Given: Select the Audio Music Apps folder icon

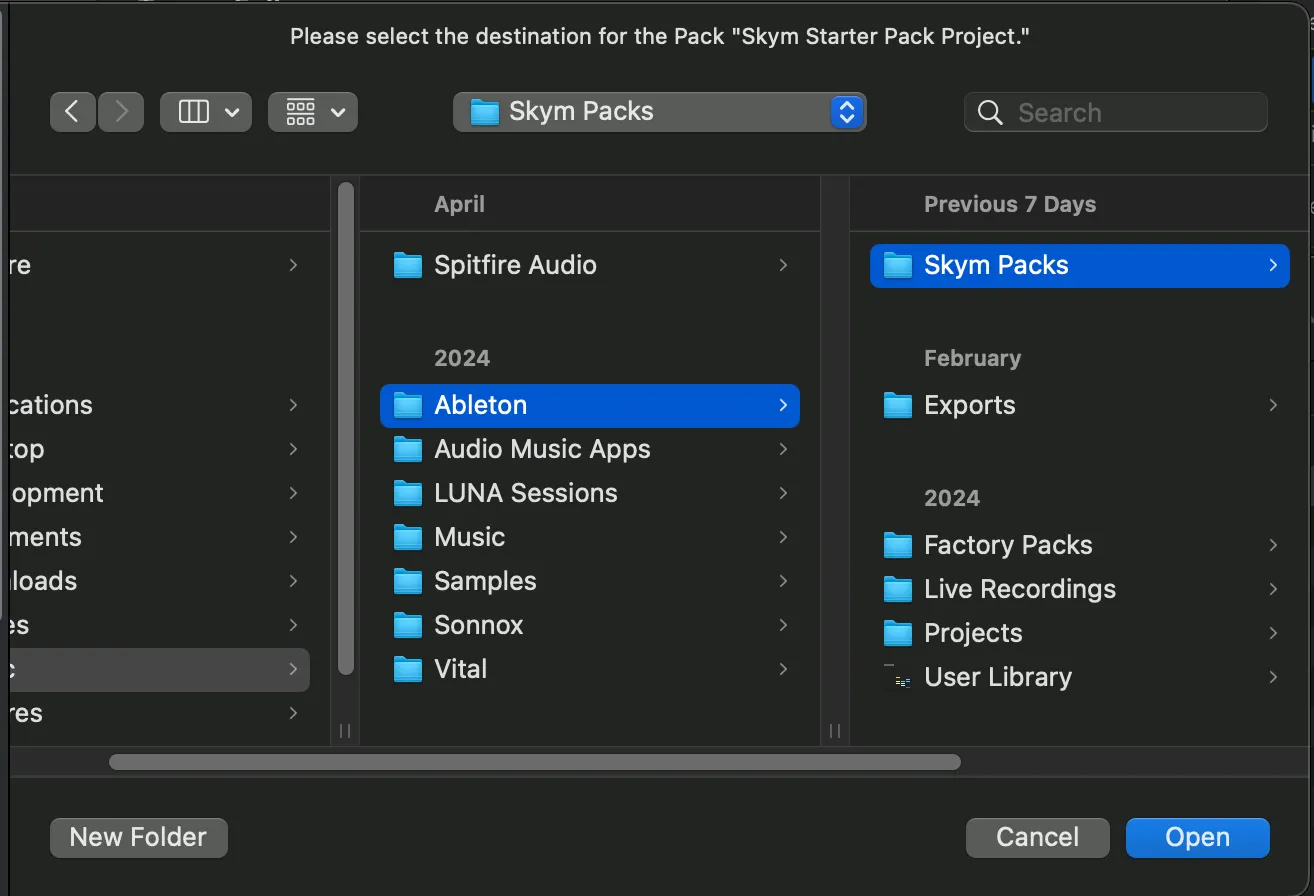Looking at the screenshot, I should pos(408,449).
